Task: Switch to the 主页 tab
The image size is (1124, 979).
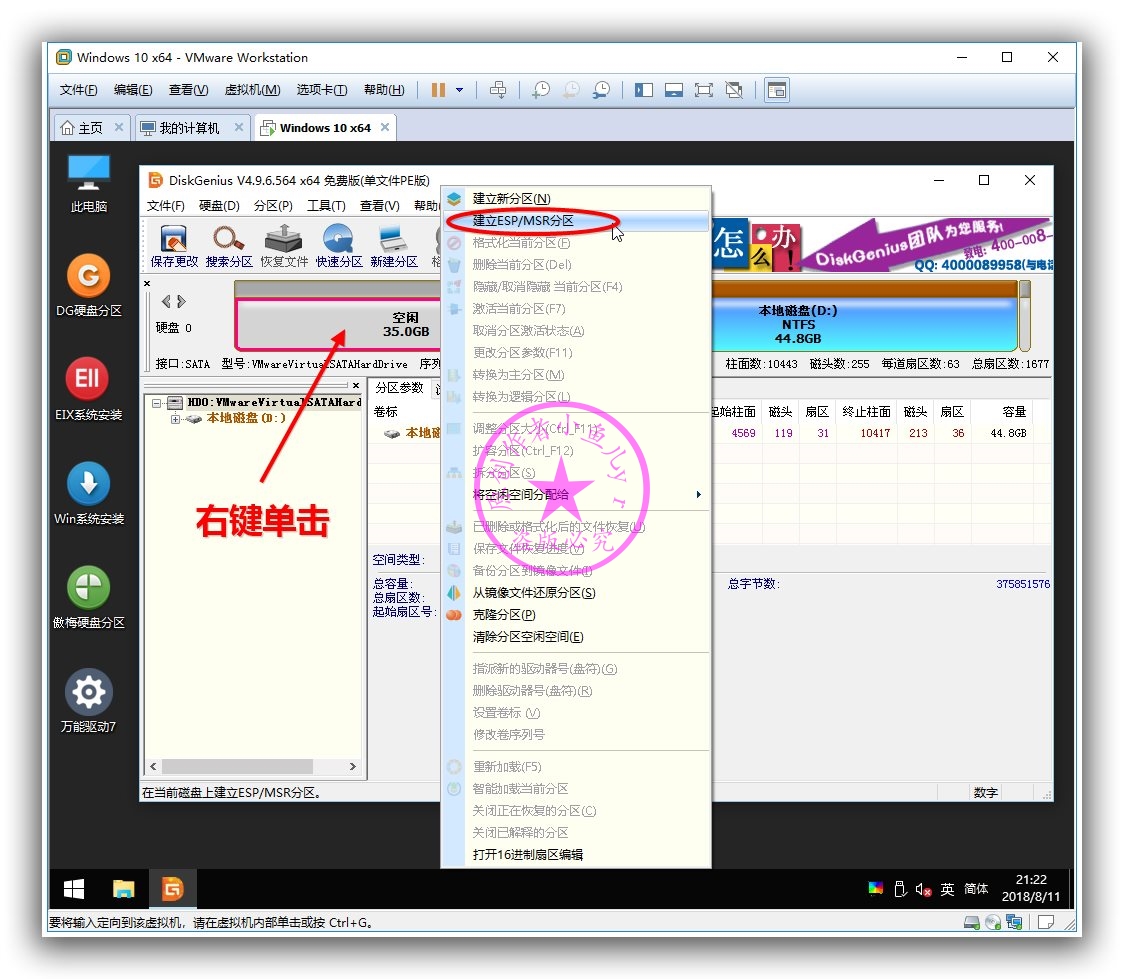Action: coord(90,128)
